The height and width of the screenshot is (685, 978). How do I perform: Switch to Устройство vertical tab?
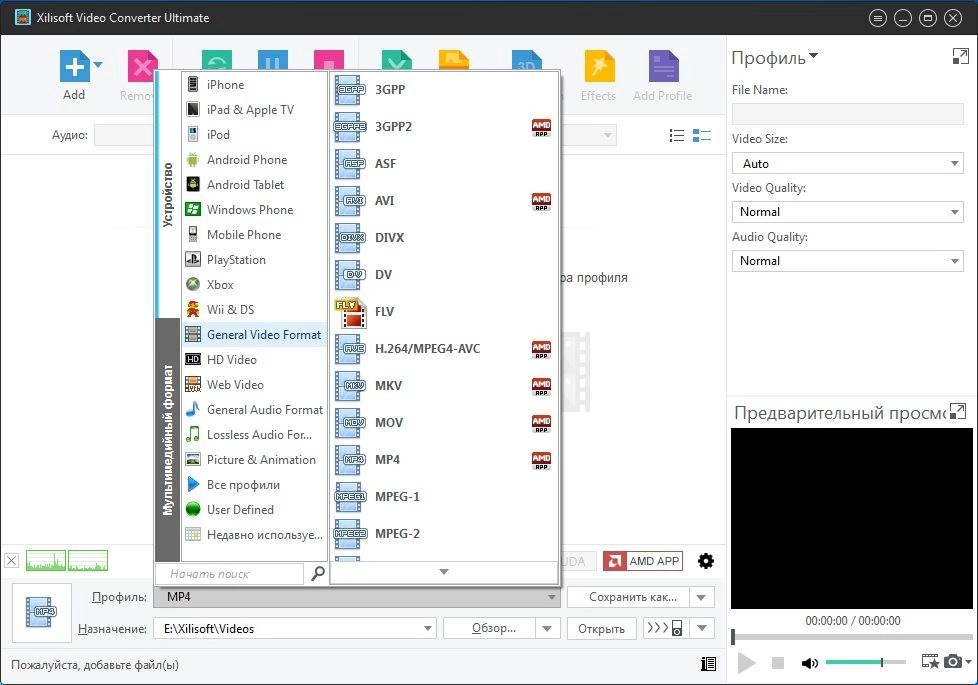point(167,195)
